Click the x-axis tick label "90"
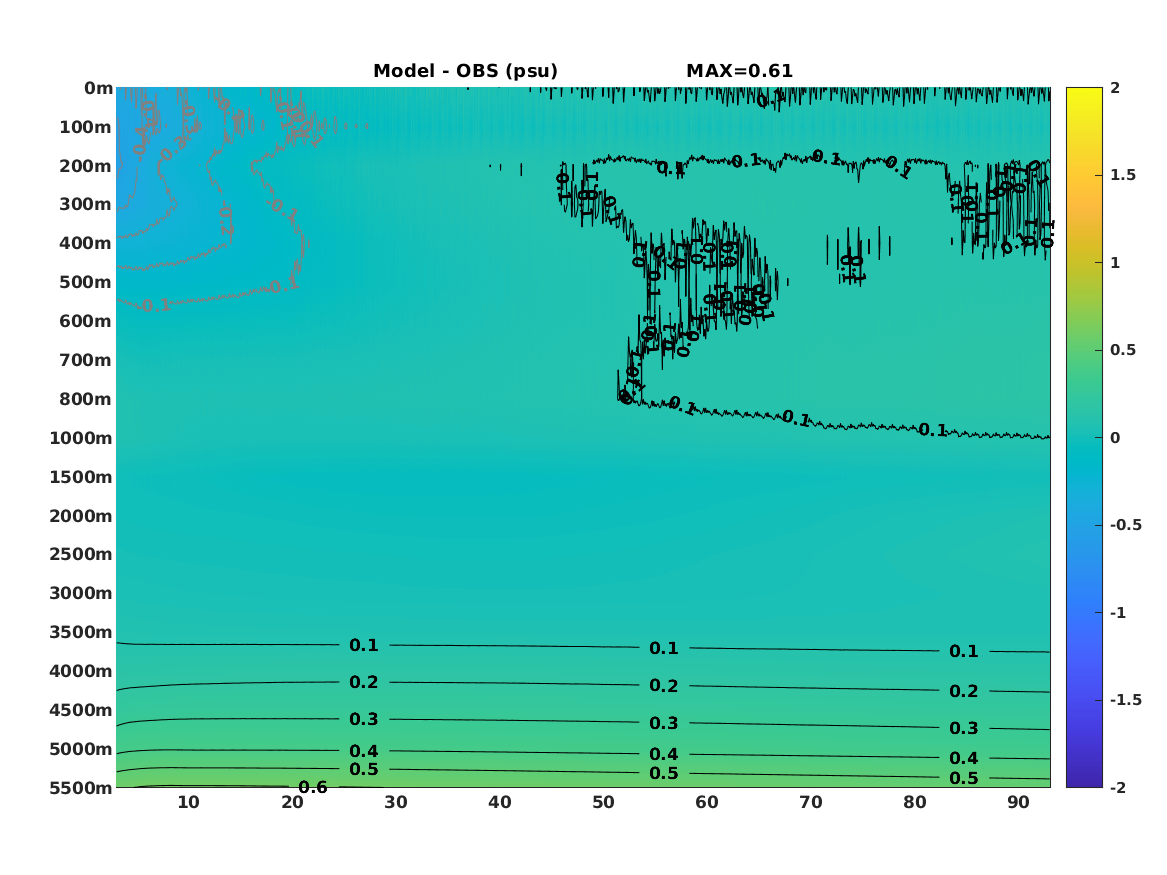 point(1018,802)
